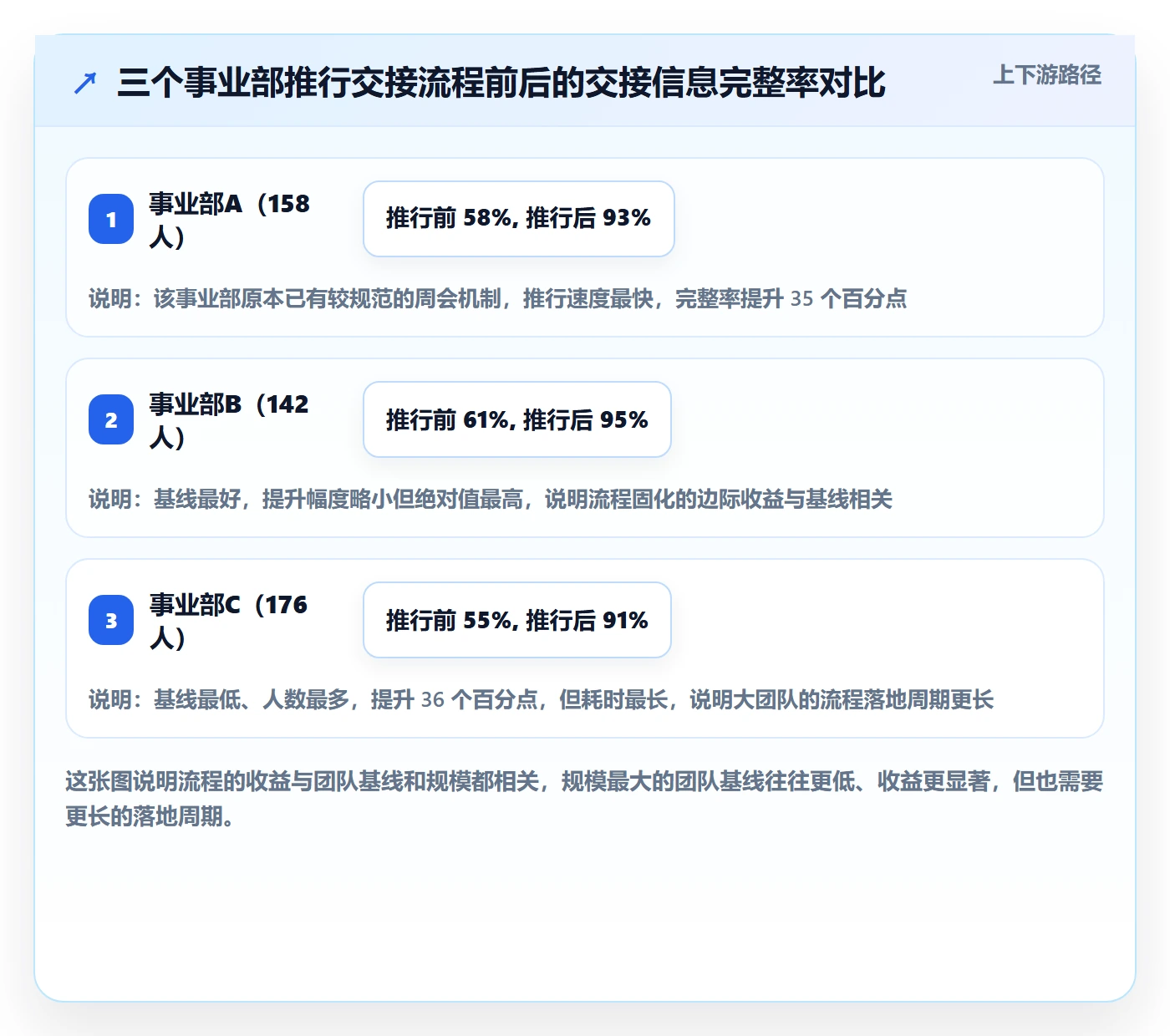Click the summary paragraph starting 这张图说明流程的收益
Screen dimensions: 1170x1036
coord(585,799)
